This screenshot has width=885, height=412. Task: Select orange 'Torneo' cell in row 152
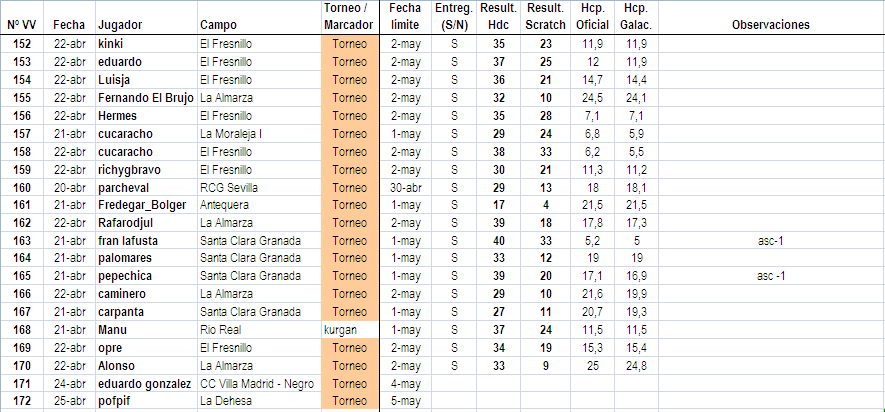[x=349, y=44]
